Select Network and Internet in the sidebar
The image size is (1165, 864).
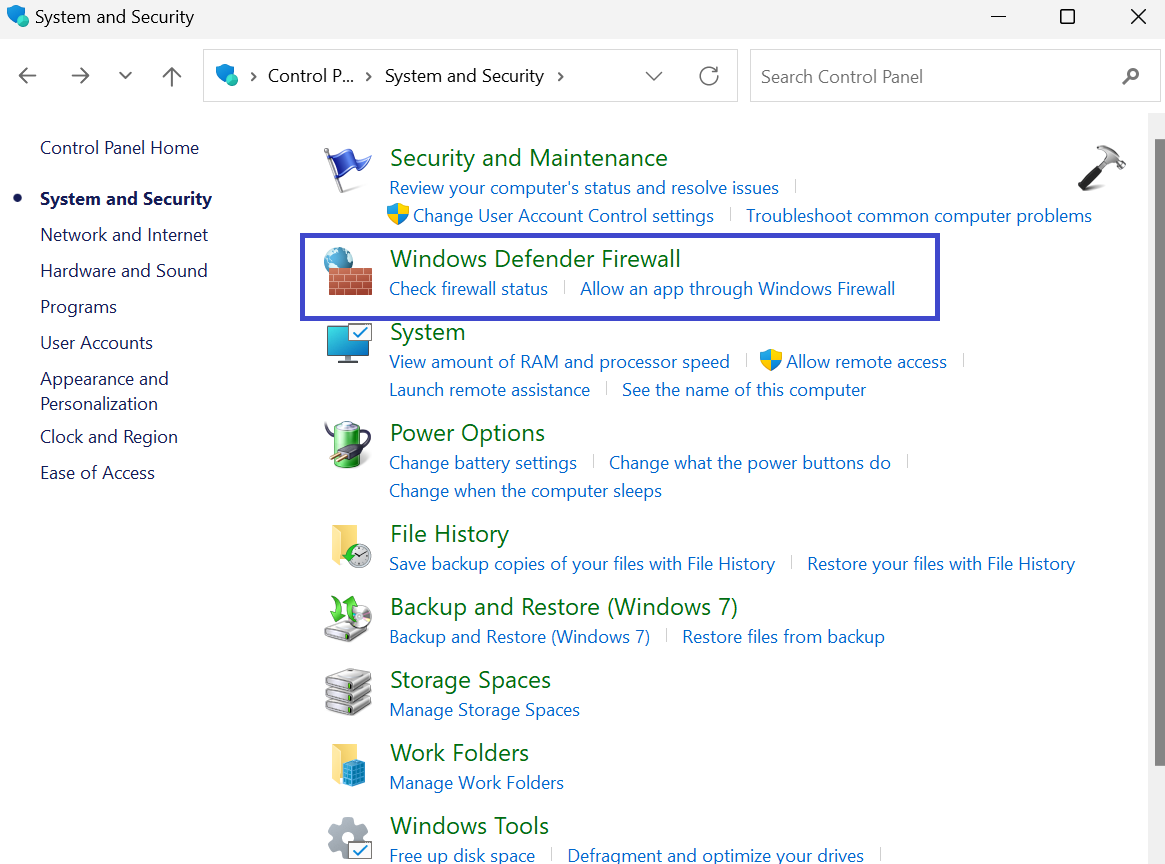point(124,235)
